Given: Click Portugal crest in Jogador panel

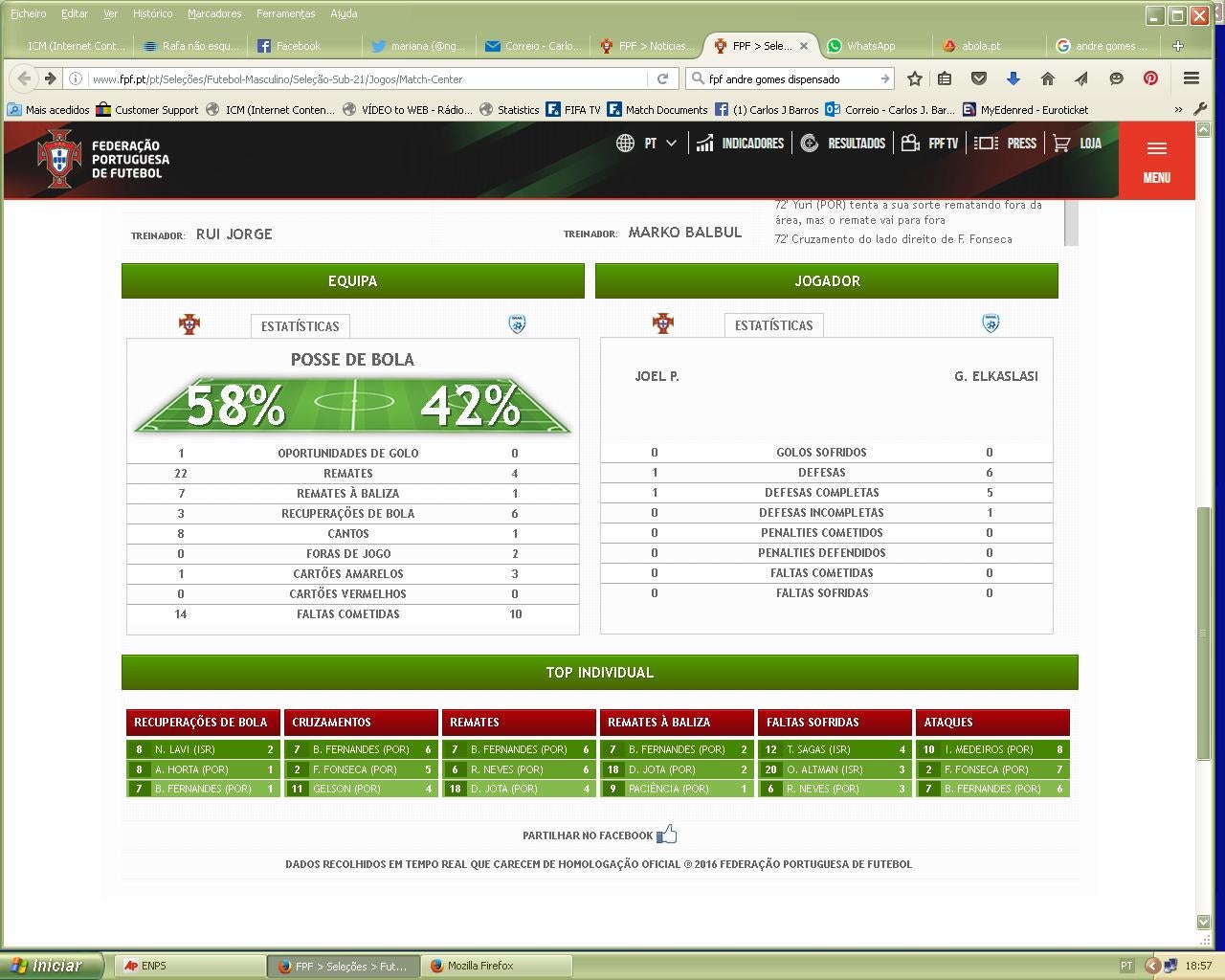Looking at the screenshot, I should [663, 323].
